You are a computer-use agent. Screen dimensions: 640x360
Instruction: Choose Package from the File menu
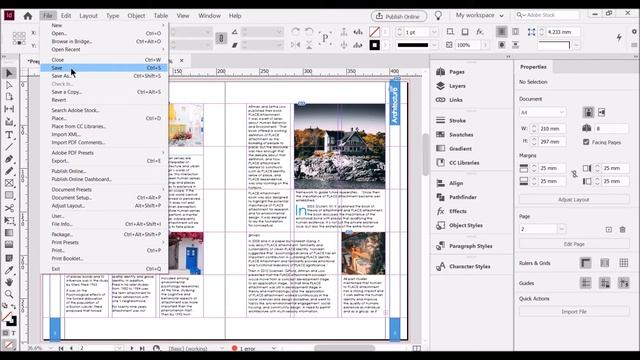pos(104,234)
